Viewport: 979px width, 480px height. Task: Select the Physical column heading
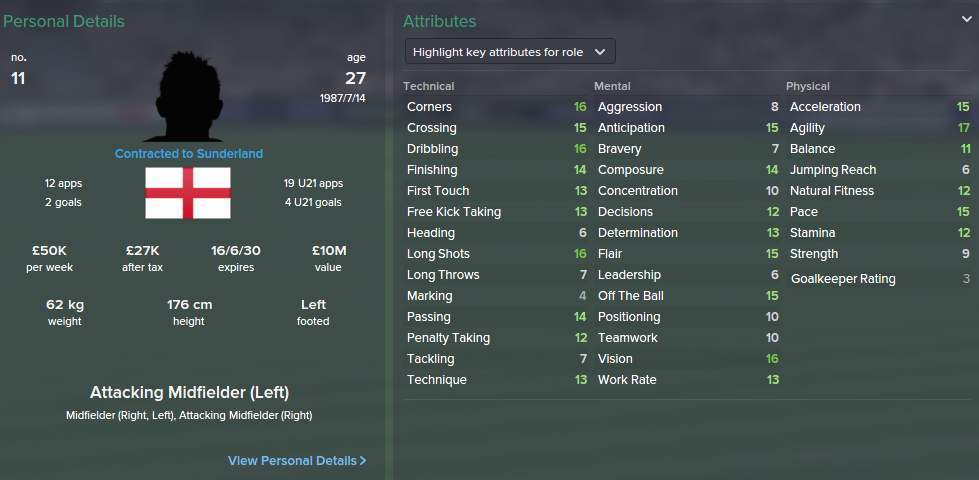pyautogui.click(x=808, y=86)
